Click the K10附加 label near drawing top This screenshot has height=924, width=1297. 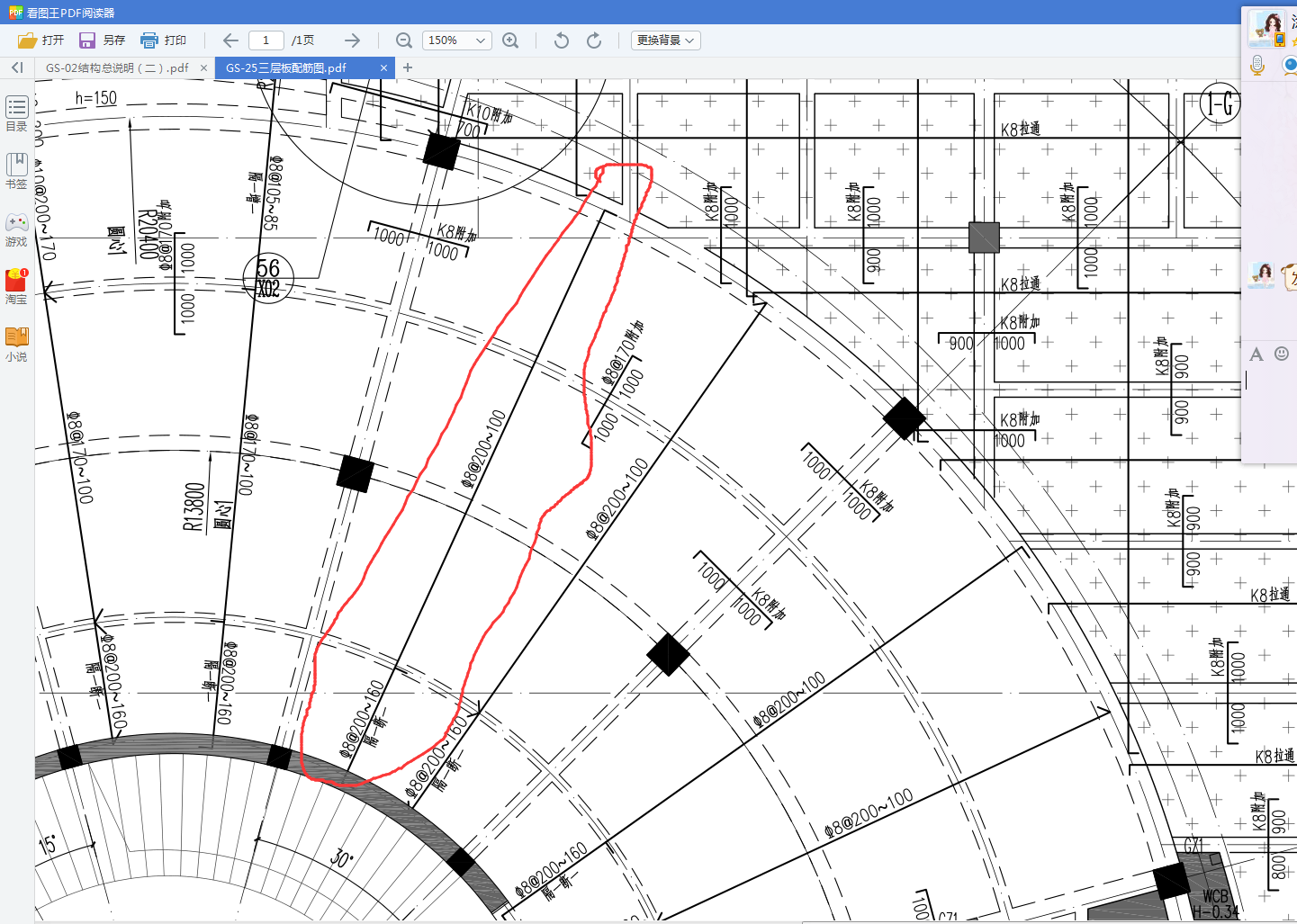click(490, 114)
